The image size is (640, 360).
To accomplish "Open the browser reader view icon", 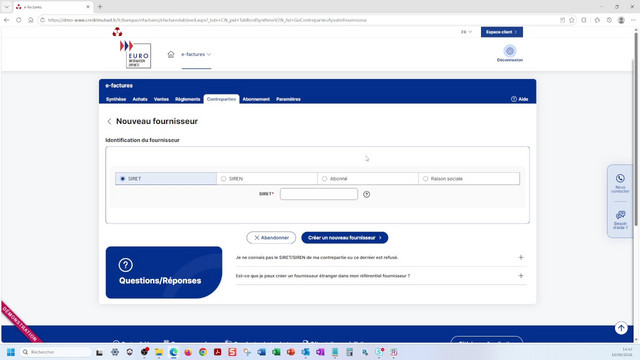I will (562, 20).
